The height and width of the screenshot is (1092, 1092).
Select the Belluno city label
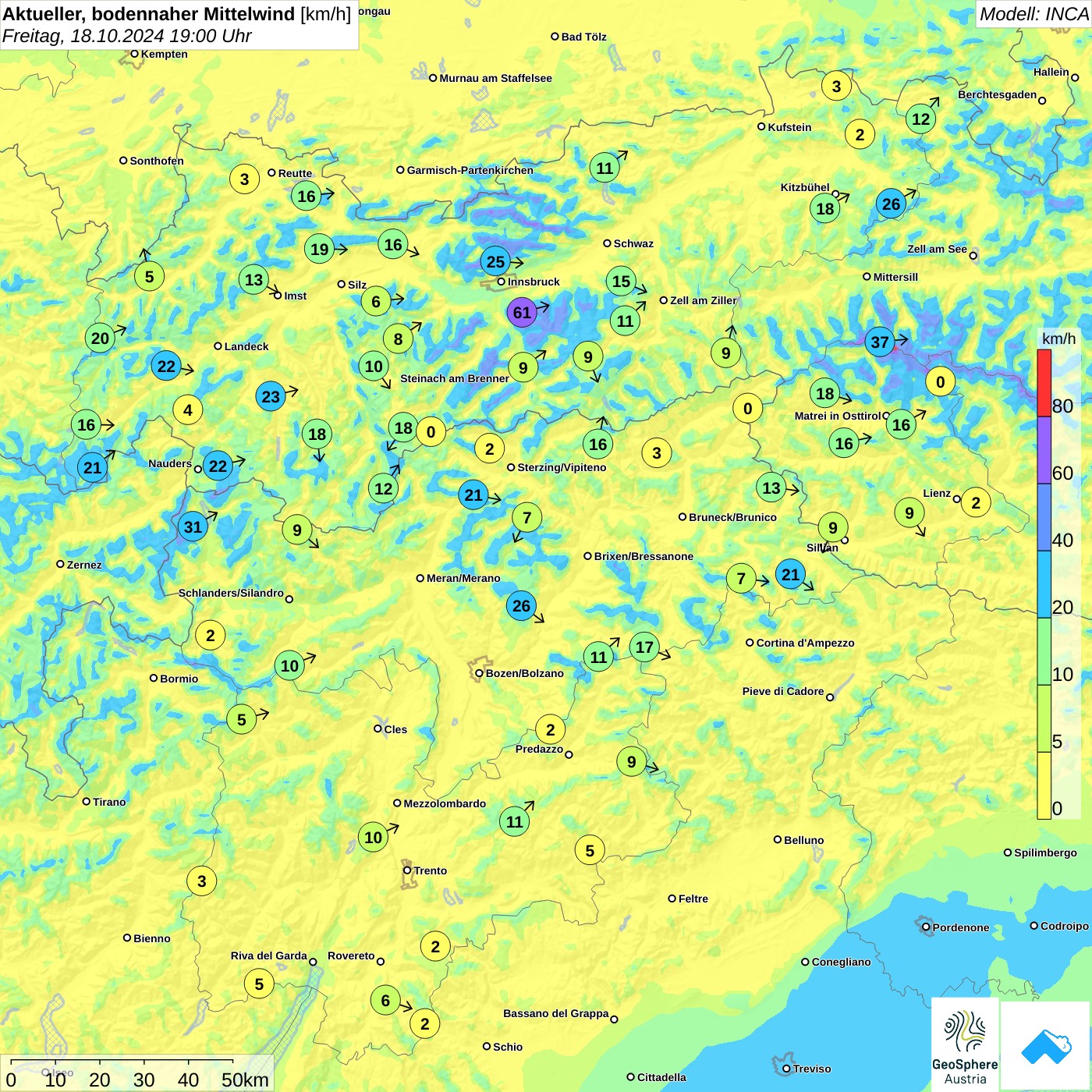[803, 840]
